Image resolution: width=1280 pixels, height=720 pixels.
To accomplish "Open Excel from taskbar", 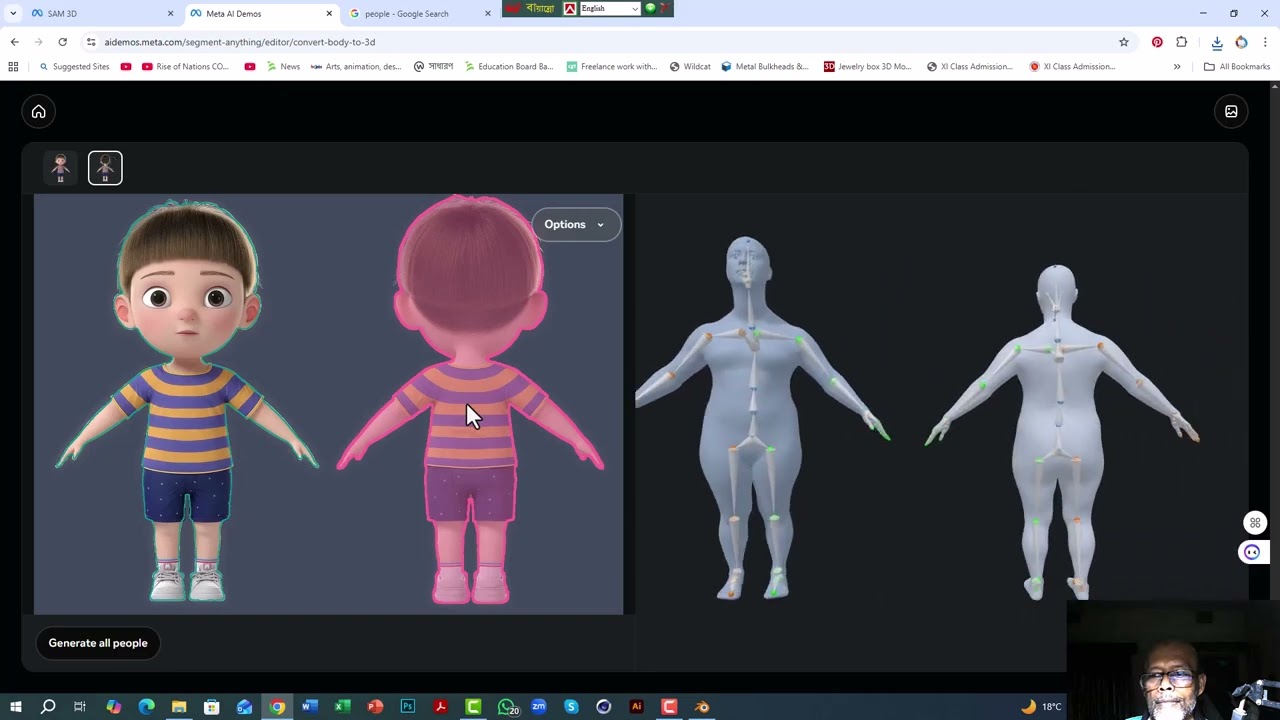I will pos(342,707).
